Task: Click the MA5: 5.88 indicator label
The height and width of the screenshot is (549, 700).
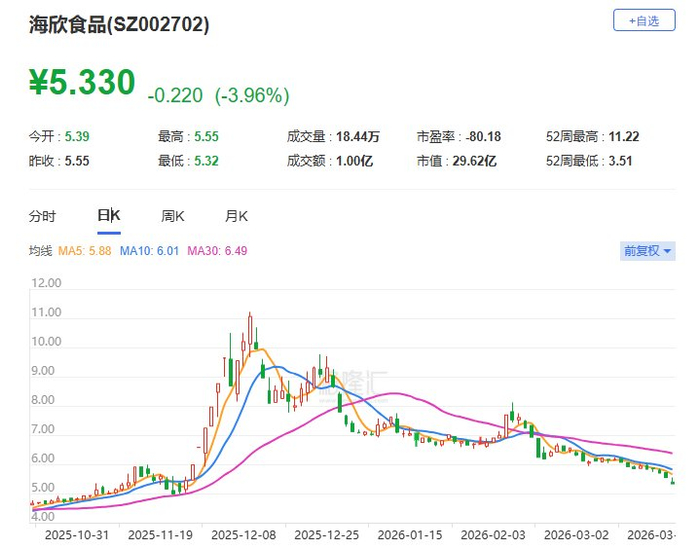Action: coord(84,251)
